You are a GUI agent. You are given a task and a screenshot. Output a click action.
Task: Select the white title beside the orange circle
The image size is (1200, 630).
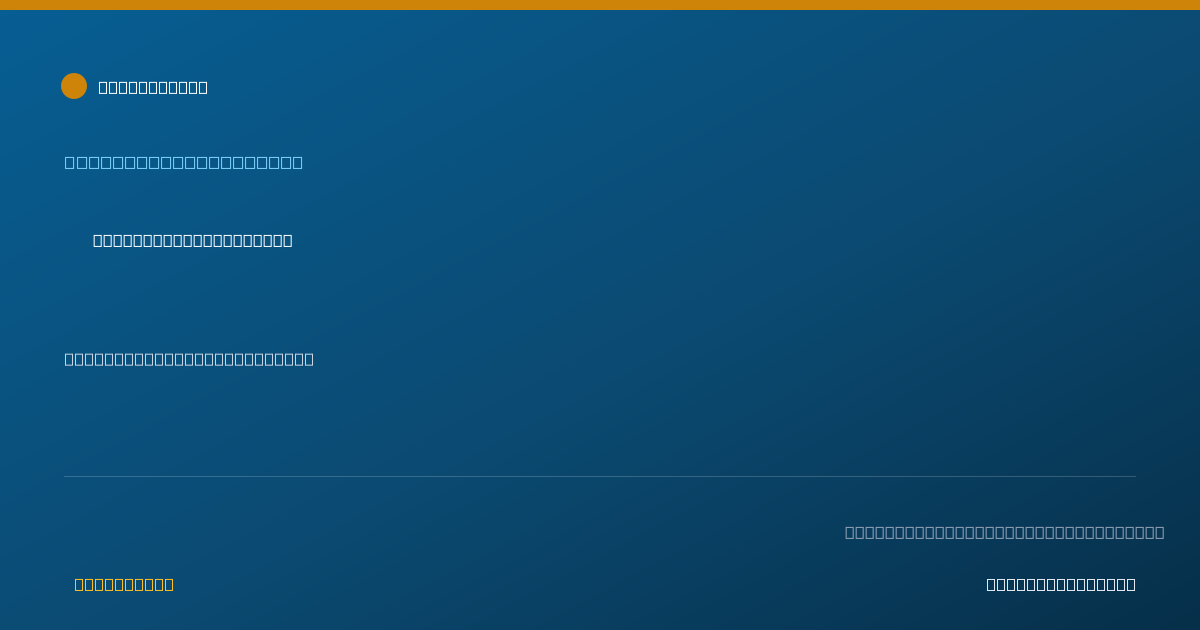153,87
